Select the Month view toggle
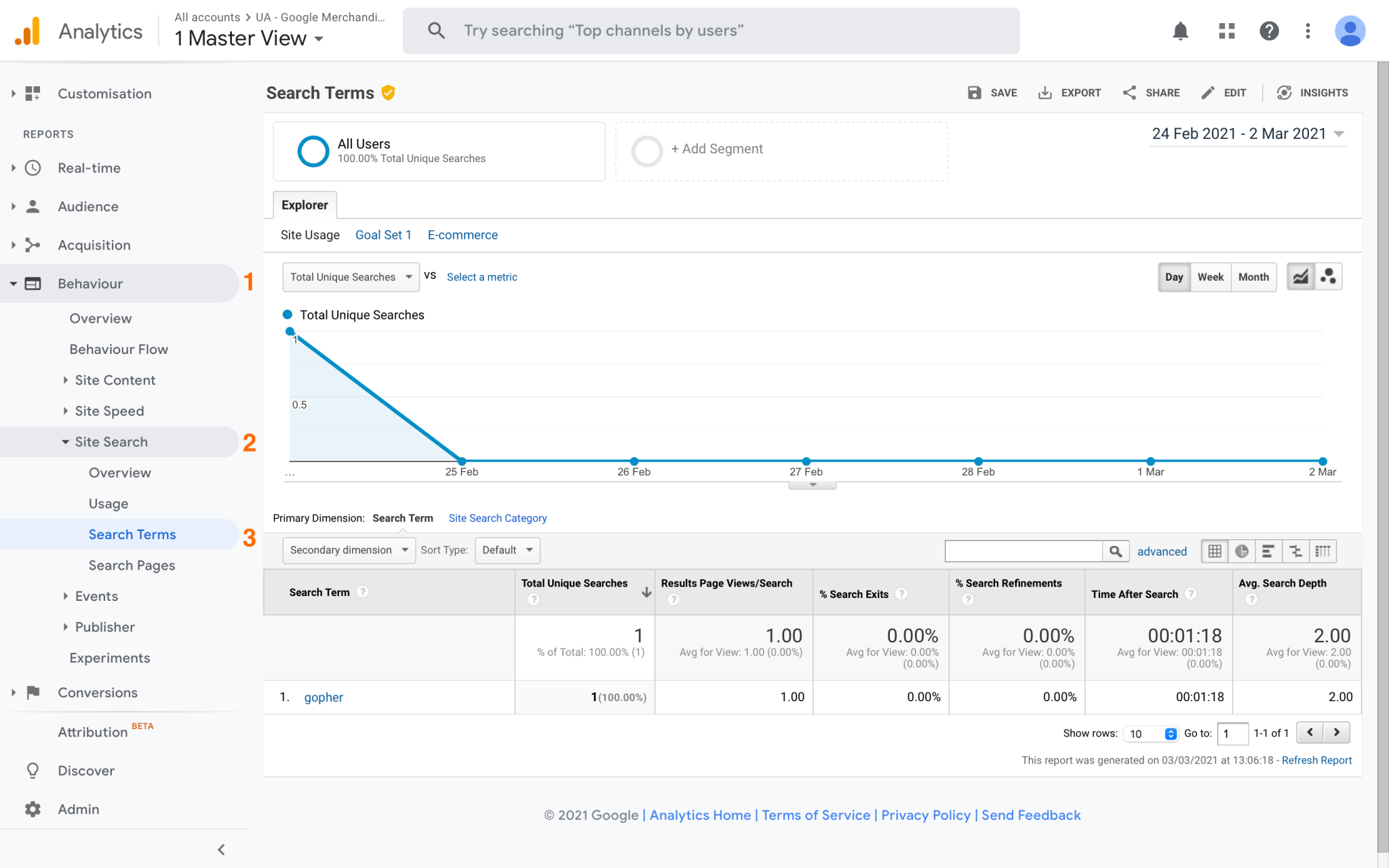 pos(1253,277)
